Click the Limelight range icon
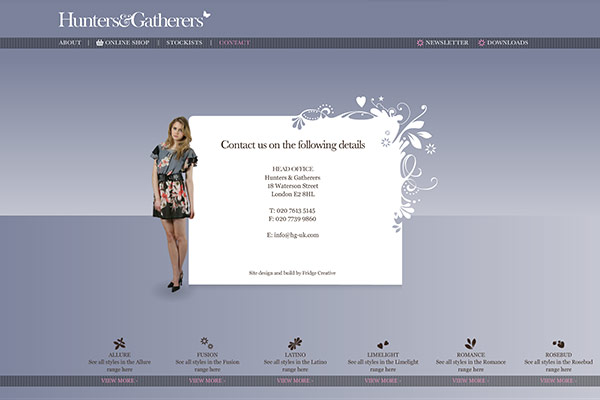Image resolution: width=600 pixels, height=400 pixels. pos(382,343)
